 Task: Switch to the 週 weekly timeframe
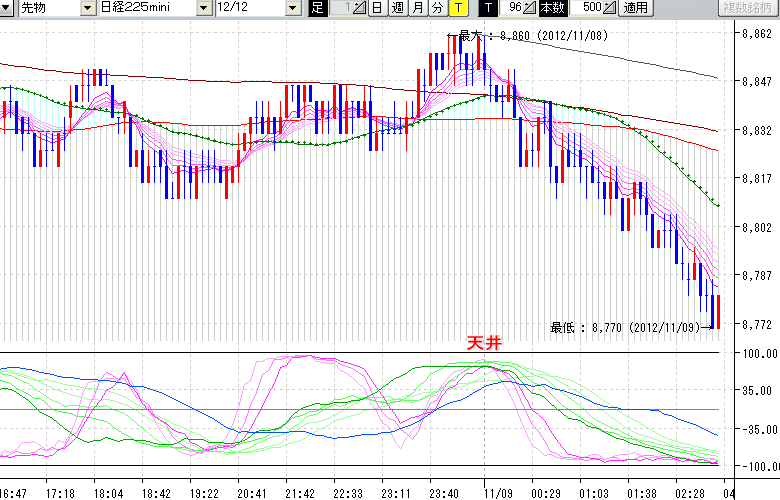pos(397,8)
